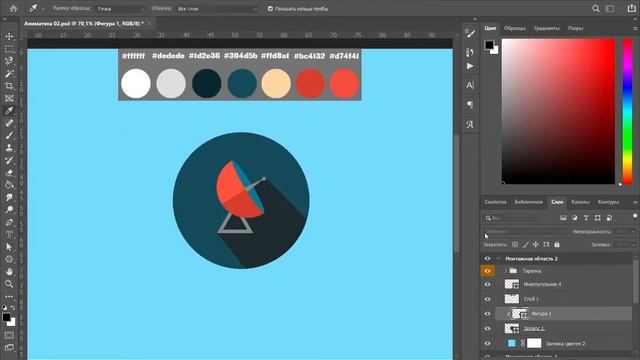Viewport: 640px width, 360px height.
Task: Select the Dodge tool
Action: 9,210
